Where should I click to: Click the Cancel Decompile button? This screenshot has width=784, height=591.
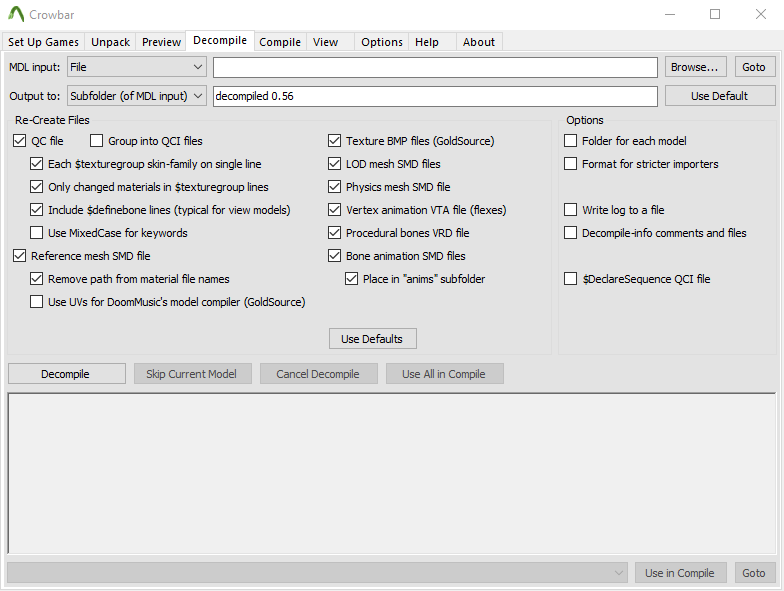point(318,374)
